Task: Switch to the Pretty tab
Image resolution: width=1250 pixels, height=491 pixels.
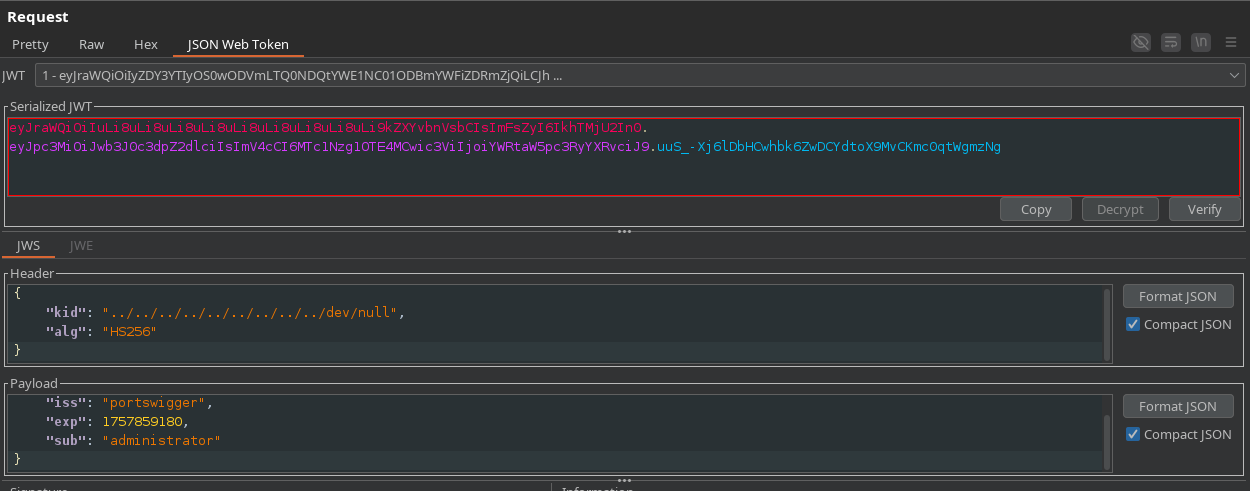Action: pyautogui.click(x=30, y=44)
